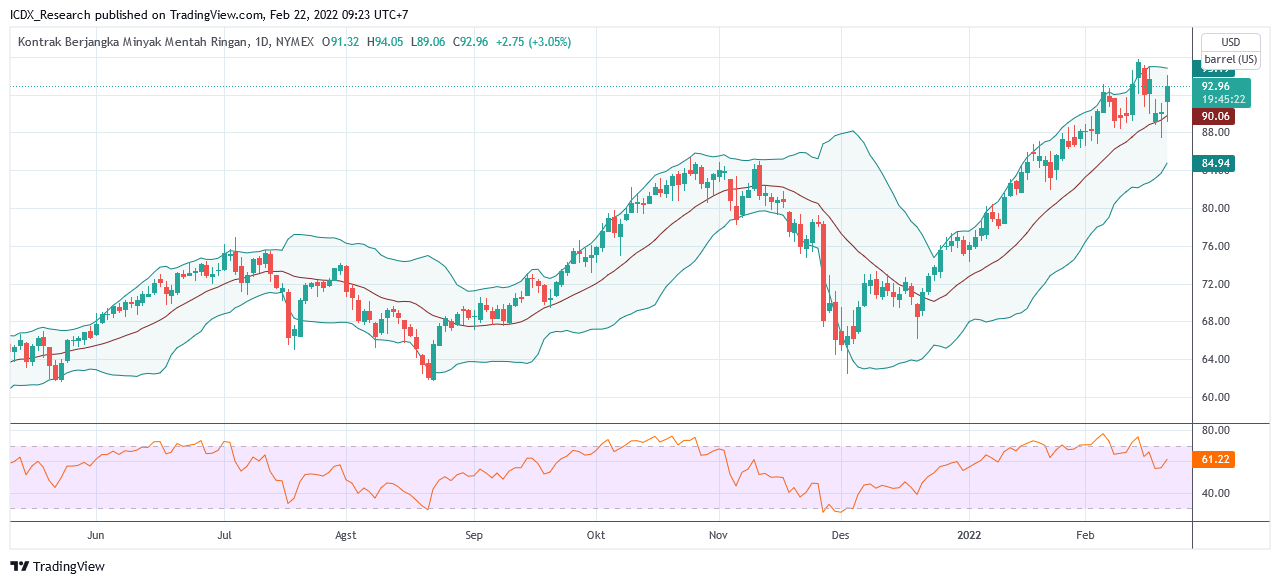Click the Okt label on time axis
Image resolution: width=1280 pixels, height=584 pixels.
pyautogui.click(x=595, y=535)
